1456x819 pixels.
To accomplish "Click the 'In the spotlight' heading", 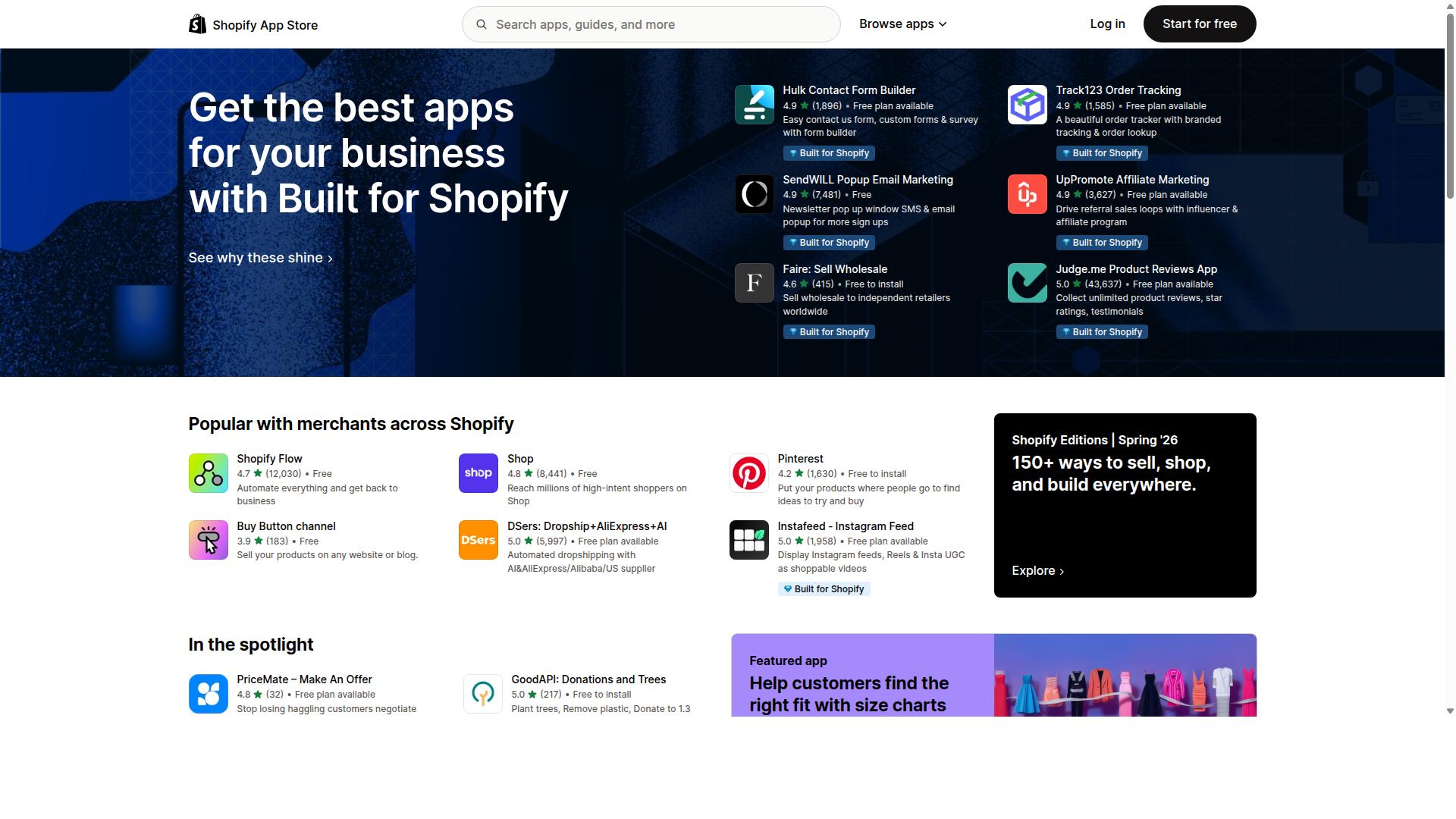I will pyautogui.click(x=251, y=645).
